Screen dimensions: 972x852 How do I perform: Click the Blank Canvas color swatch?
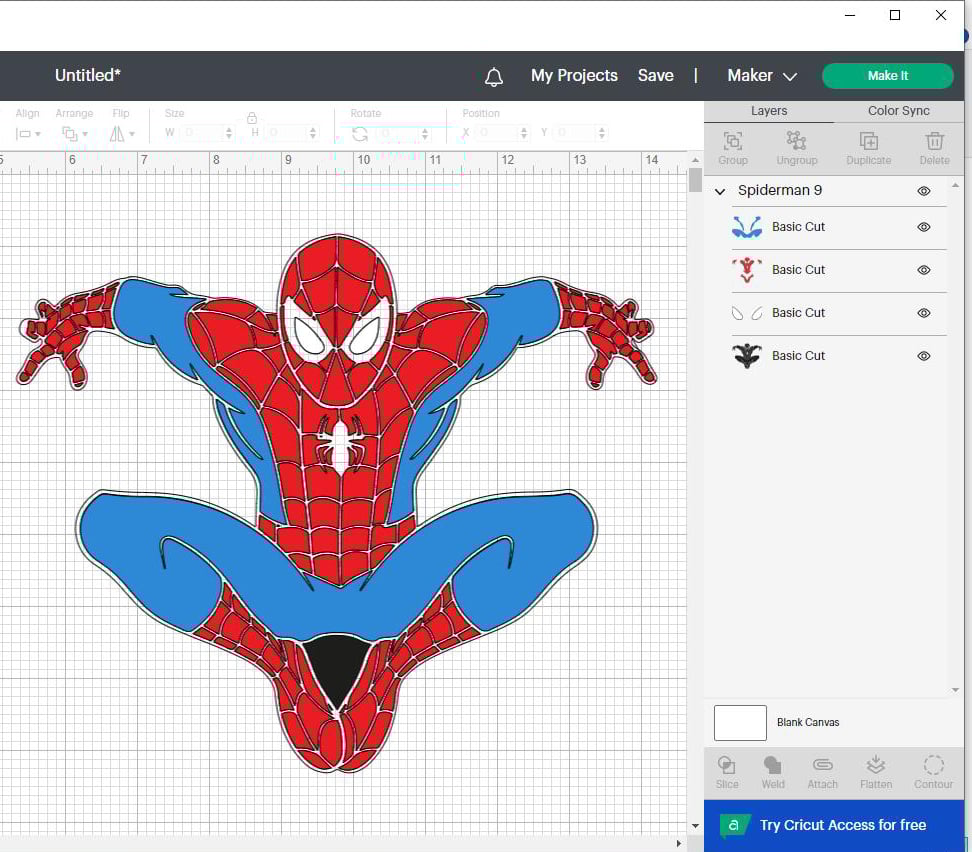(740, 722)
